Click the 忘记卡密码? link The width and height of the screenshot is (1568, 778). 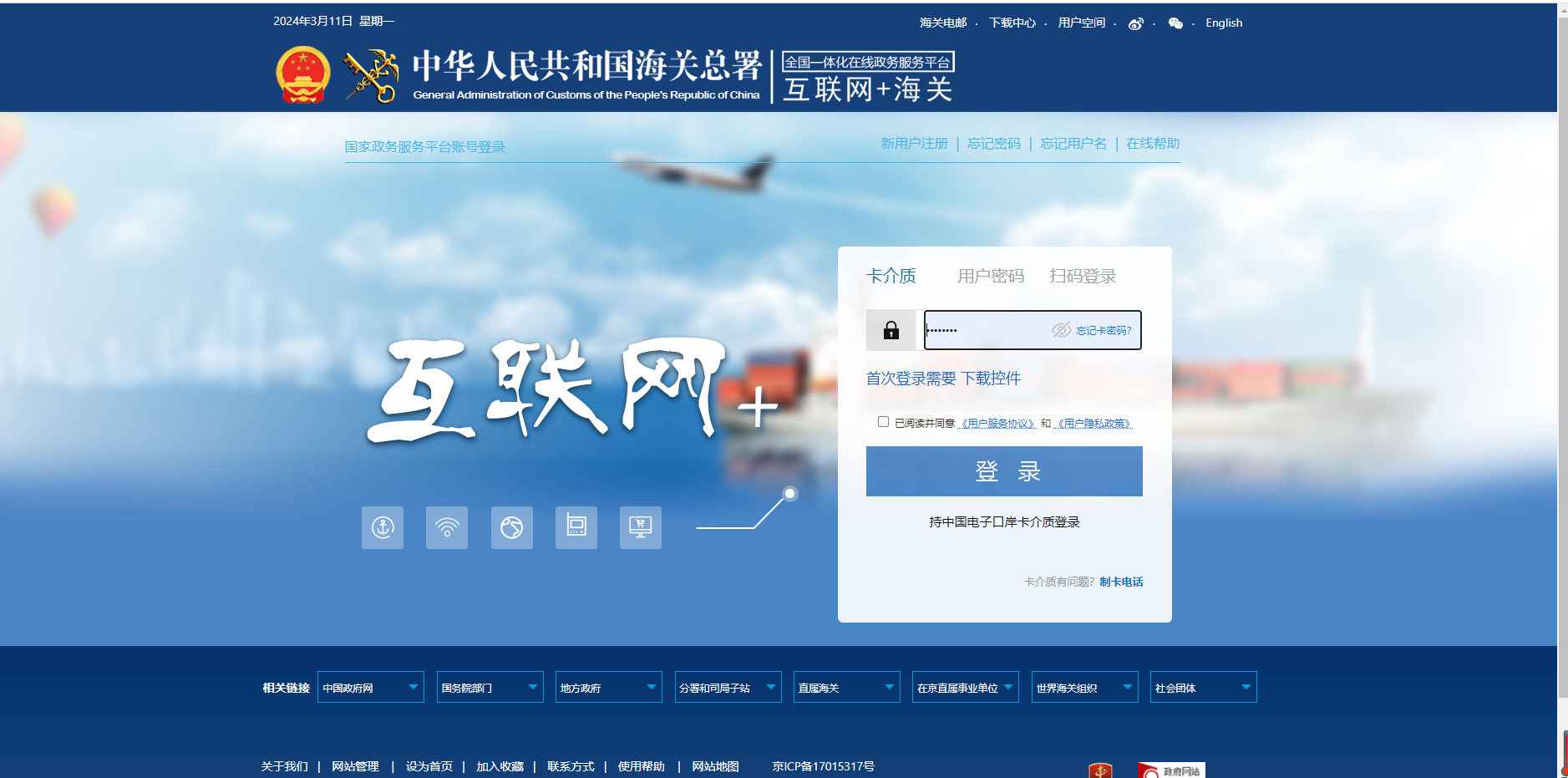[1104, 331]
